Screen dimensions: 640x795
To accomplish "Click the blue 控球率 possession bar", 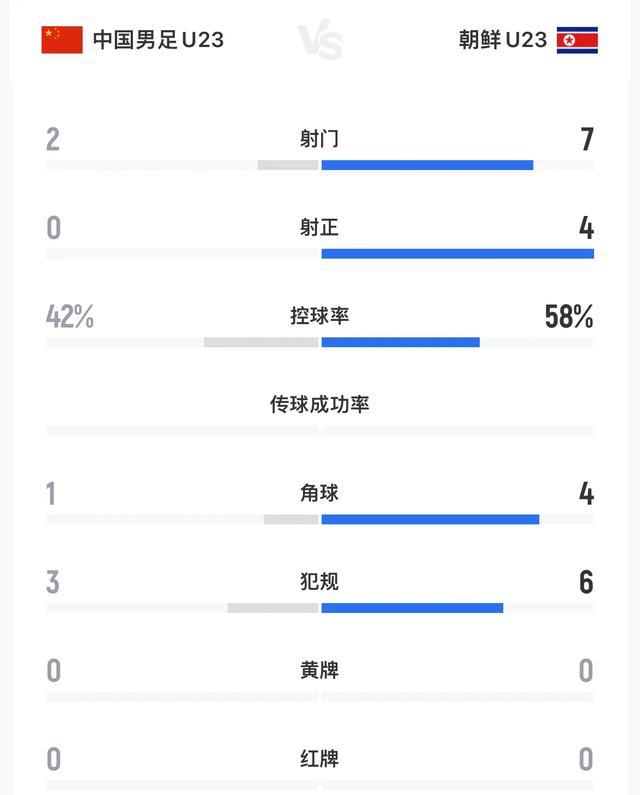I will click(400, 342).
